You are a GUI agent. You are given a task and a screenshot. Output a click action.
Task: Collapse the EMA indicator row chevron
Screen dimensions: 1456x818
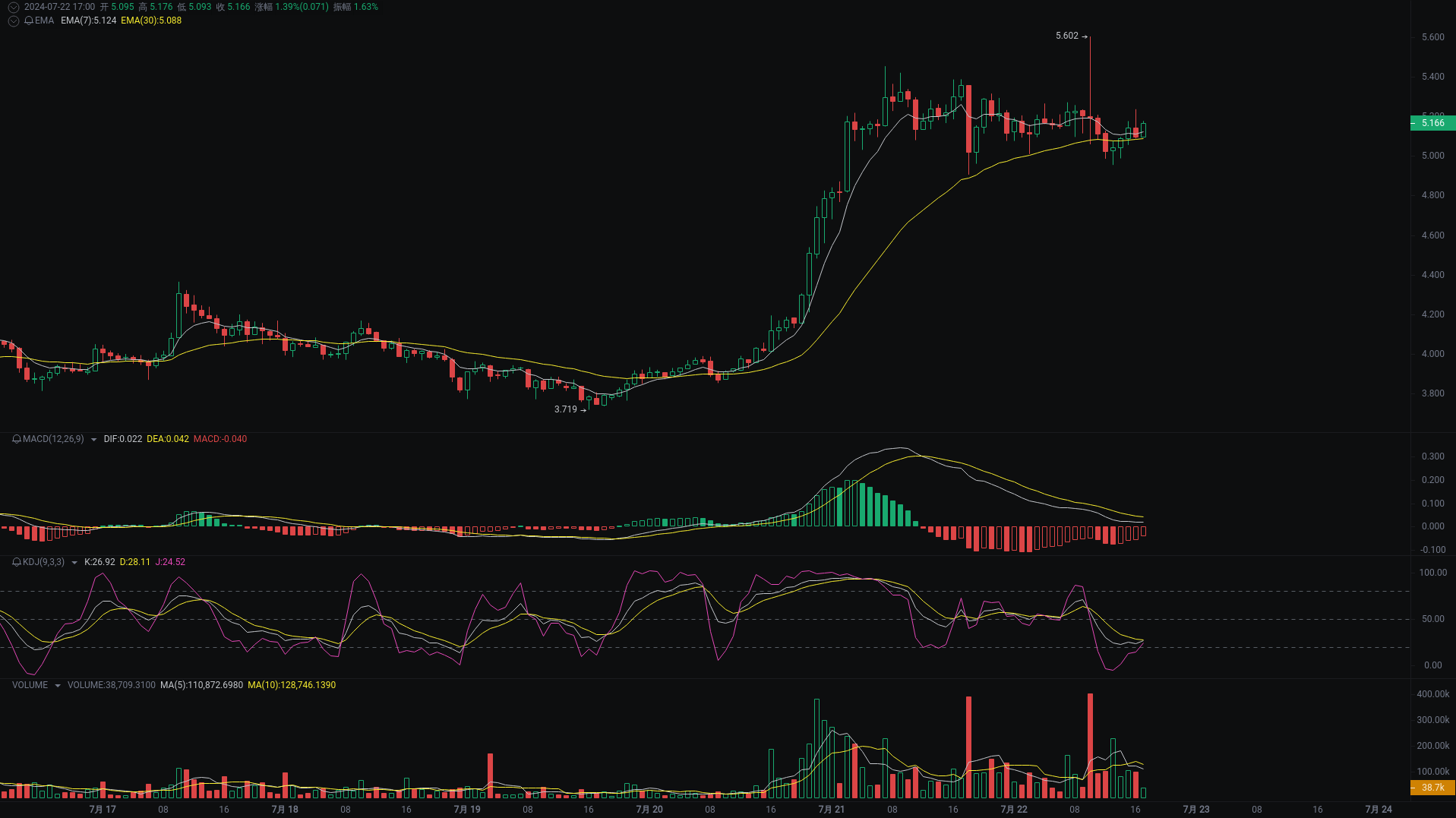pos(14,21)
